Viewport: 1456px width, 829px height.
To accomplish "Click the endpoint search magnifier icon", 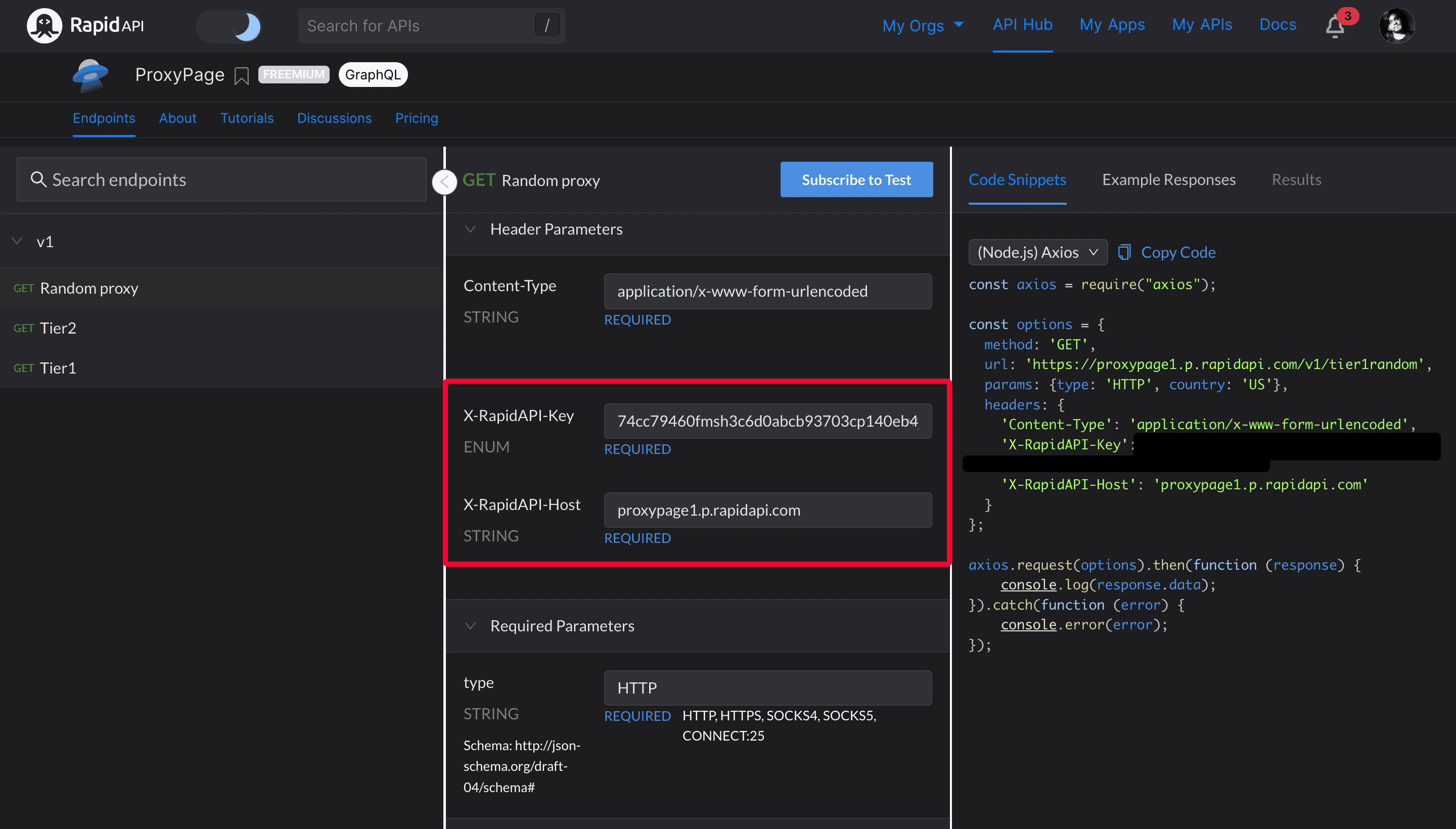I will click(x=38, y=179).
